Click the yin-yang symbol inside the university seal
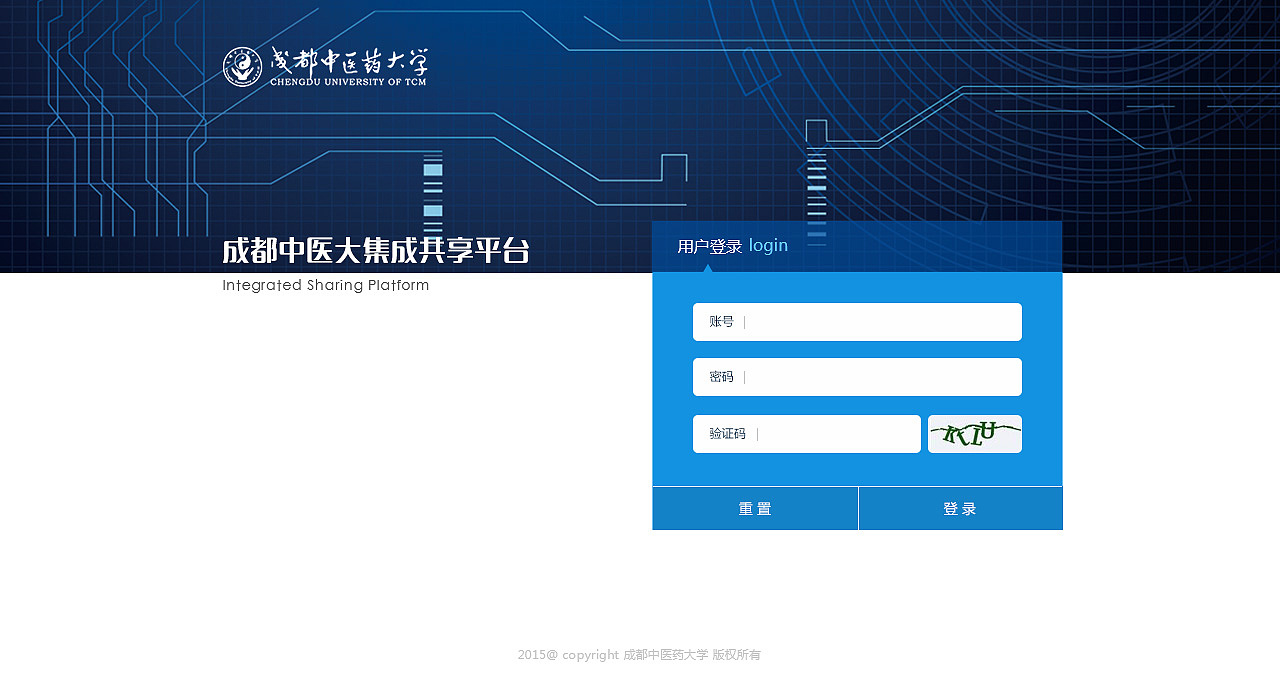Image resolution: width=1280 pixels, height=700 pixels. (x=241, y=63)
